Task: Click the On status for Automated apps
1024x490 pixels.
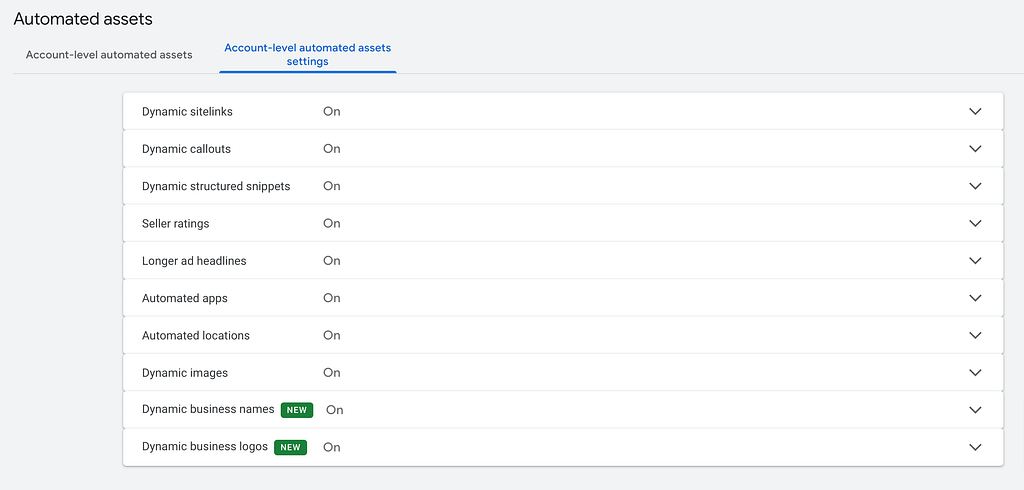Action: tap(331, 298)
